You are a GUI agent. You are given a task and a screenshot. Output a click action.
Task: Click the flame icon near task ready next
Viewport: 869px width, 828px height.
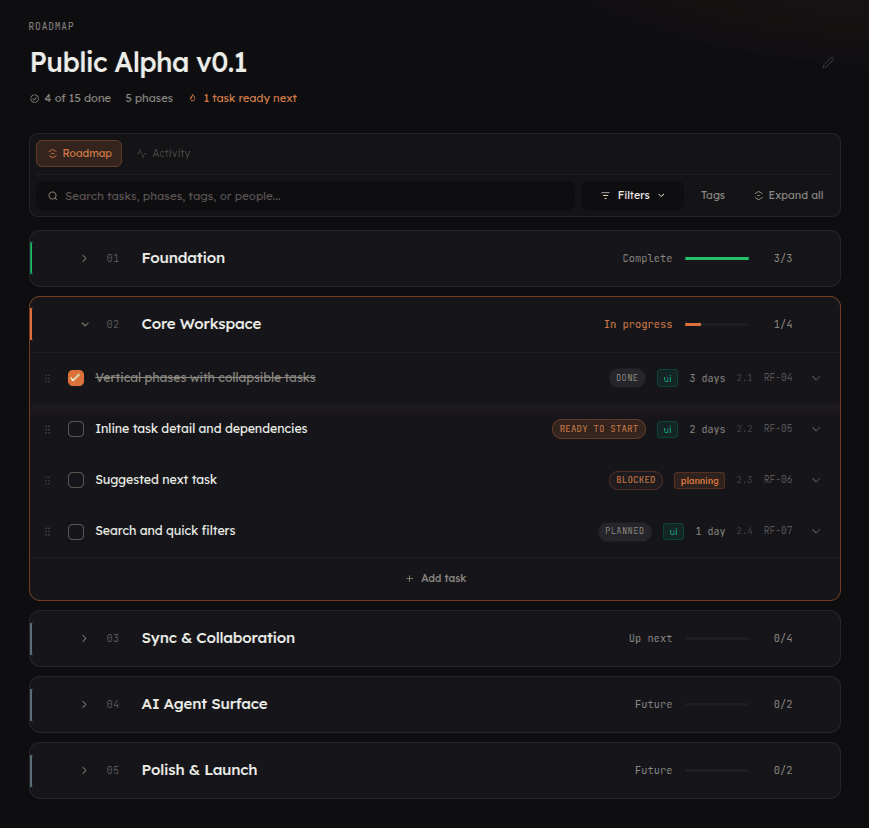pos(192,98)
